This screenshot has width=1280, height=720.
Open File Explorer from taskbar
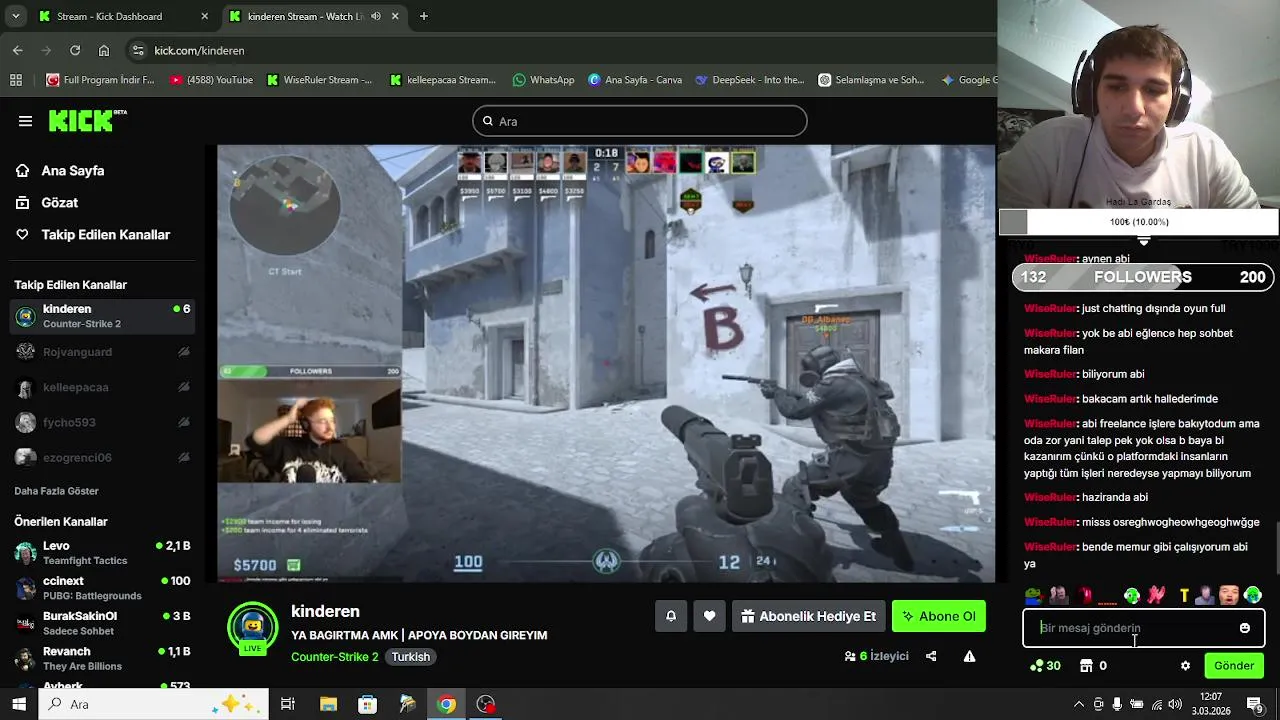click(328, 704)
